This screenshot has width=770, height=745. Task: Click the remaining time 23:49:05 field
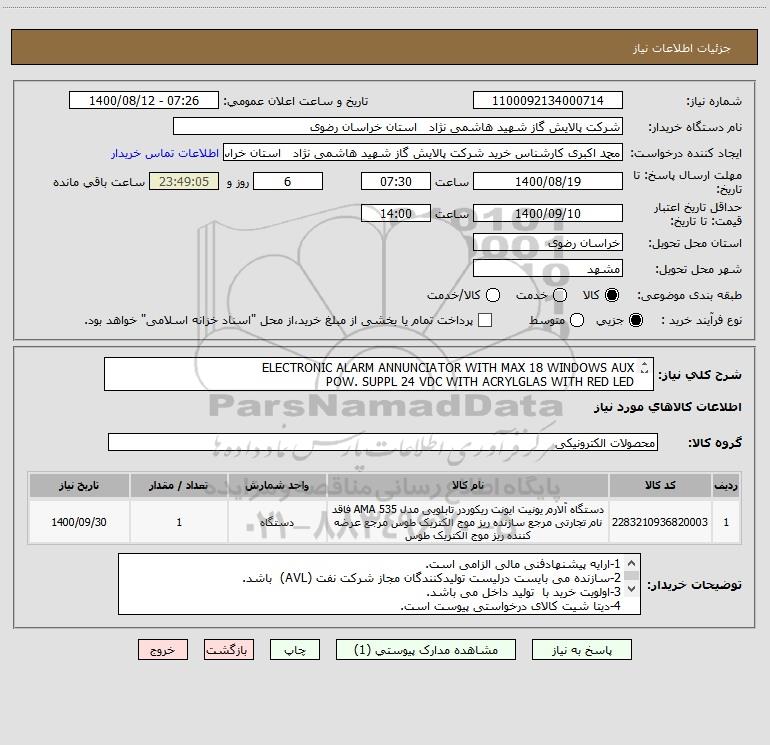click(184, 181)
